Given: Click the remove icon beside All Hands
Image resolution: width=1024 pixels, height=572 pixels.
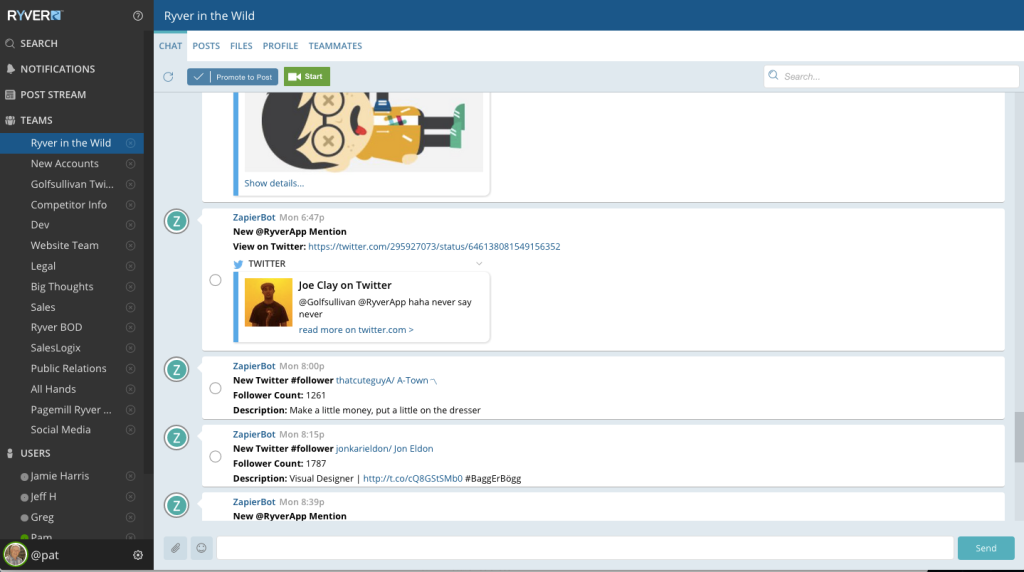Looking at the screenshot, I should [x=131, y=389].
